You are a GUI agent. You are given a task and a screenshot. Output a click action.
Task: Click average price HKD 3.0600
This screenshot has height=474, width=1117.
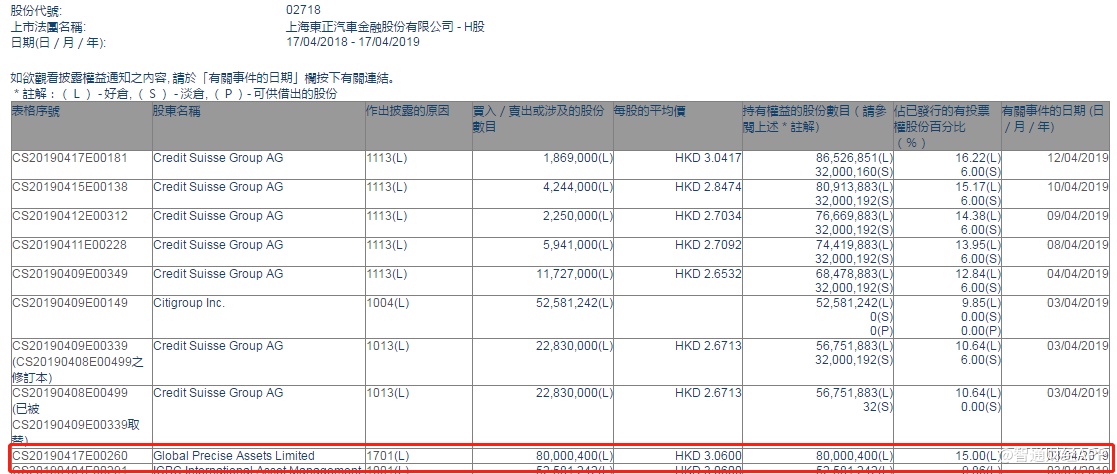click(708, 455)
